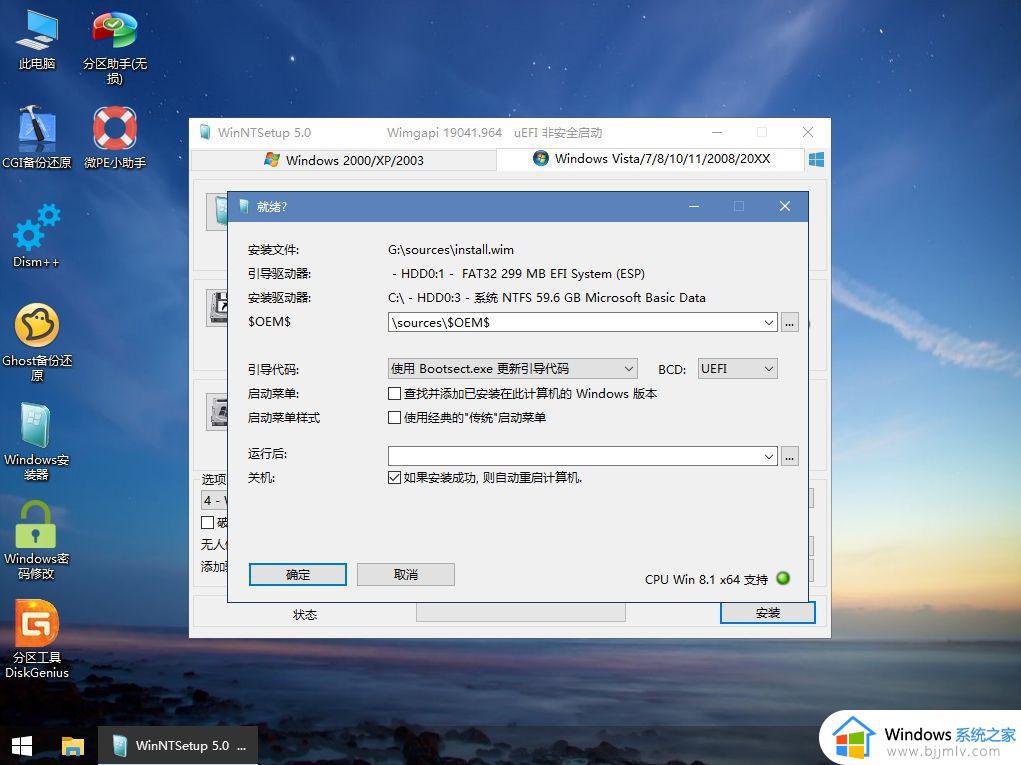Click the 引导驱动器: label
1021x765 pixels.
coord(279,273)
